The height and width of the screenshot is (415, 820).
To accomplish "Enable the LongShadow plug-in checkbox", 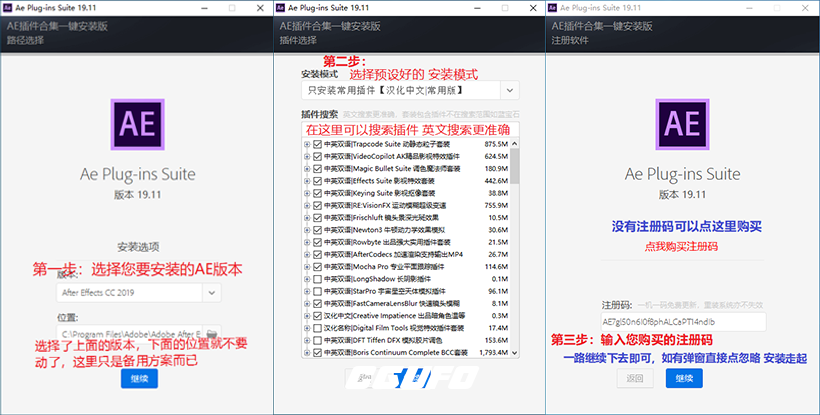I will pos(317,279).
